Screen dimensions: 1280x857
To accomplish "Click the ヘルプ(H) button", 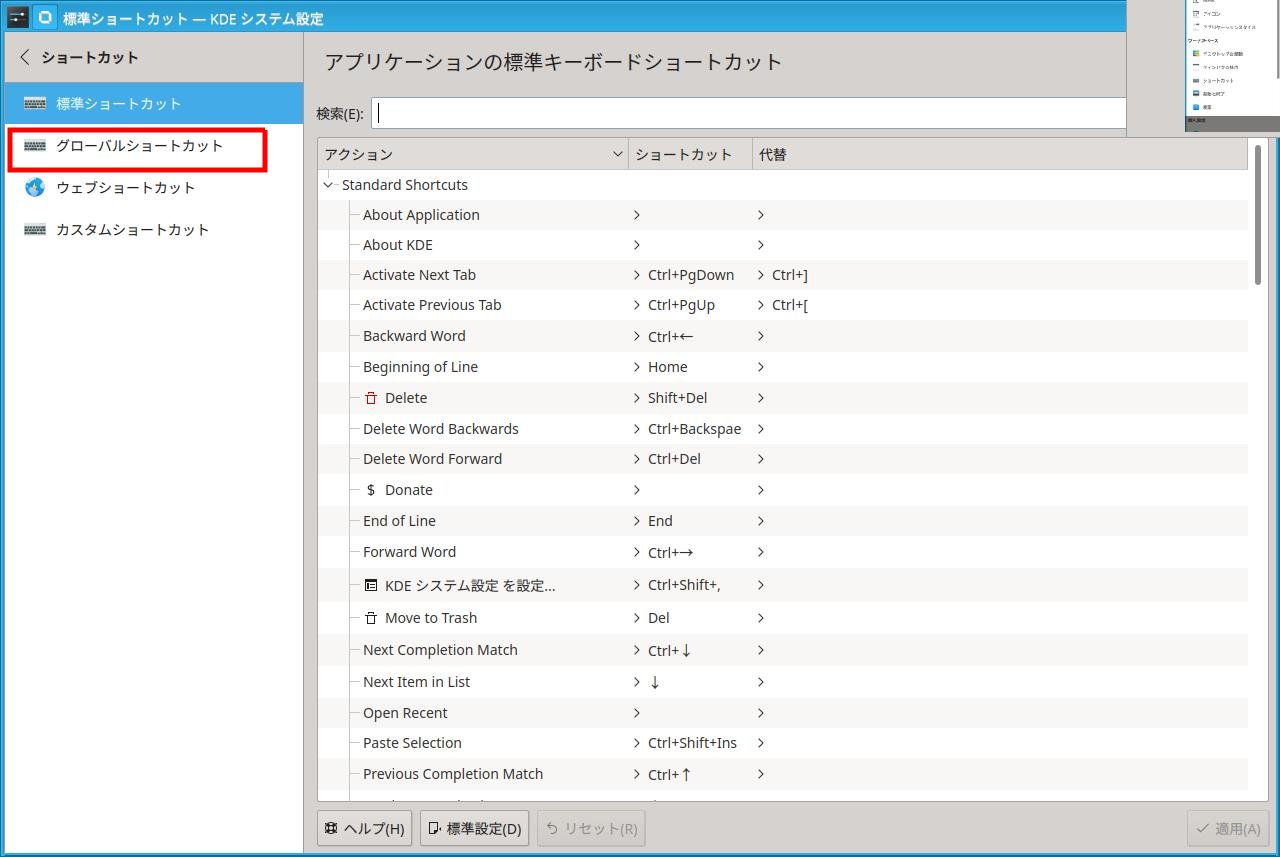I will [x=364, y=828].
